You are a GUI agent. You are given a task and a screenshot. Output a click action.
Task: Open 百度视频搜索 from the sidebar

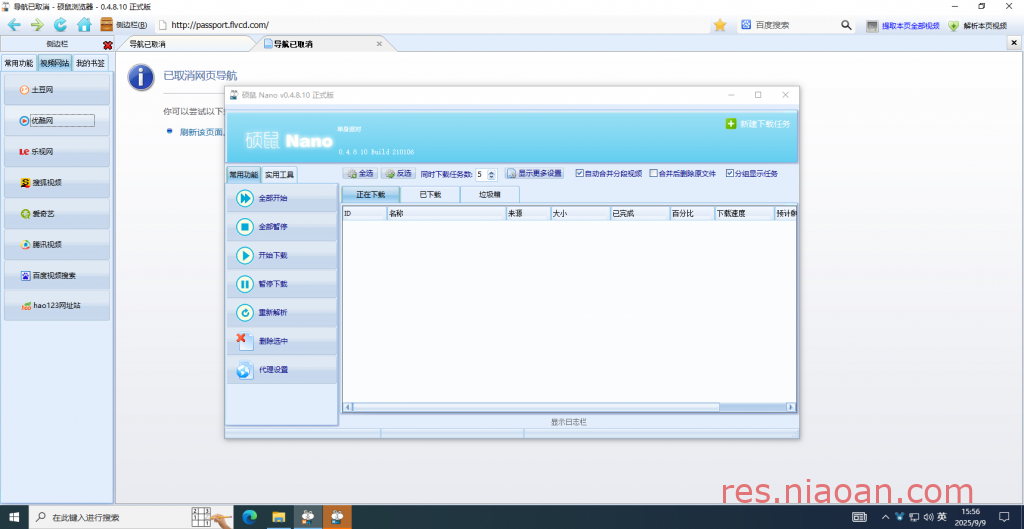coord(57,275)
